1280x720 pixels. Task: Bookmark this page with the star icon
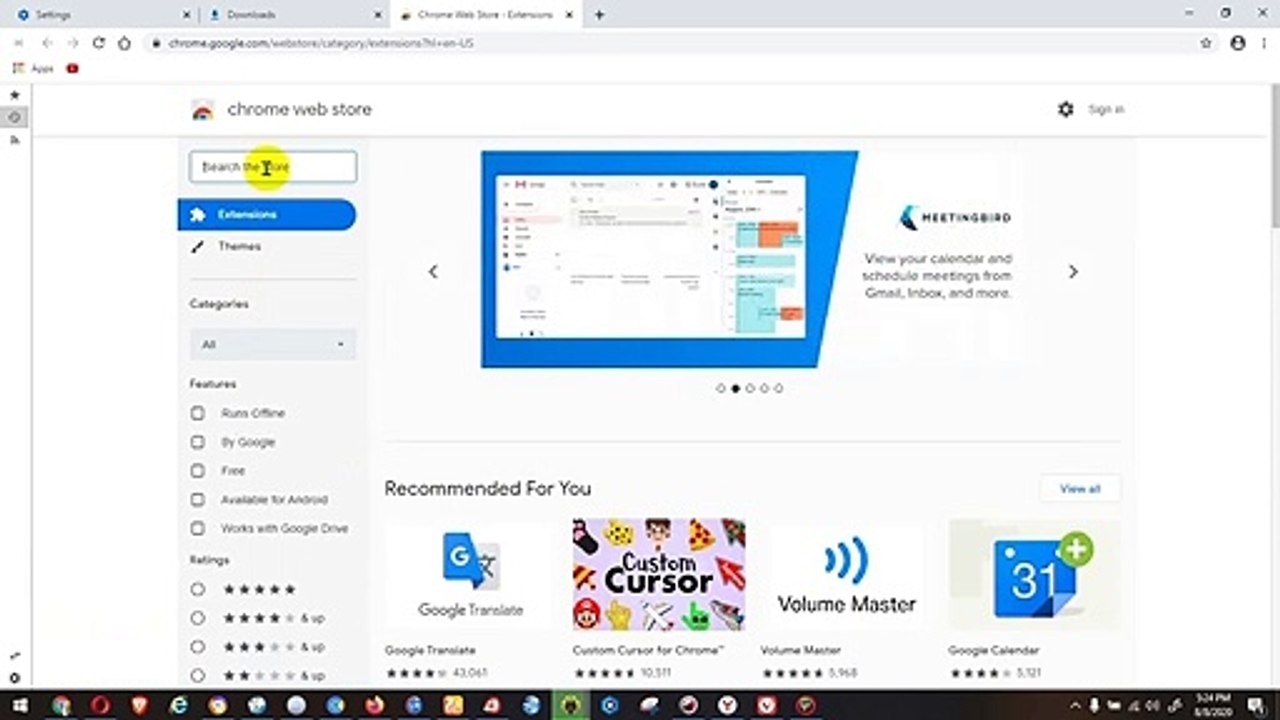(x=1206, y=43)
